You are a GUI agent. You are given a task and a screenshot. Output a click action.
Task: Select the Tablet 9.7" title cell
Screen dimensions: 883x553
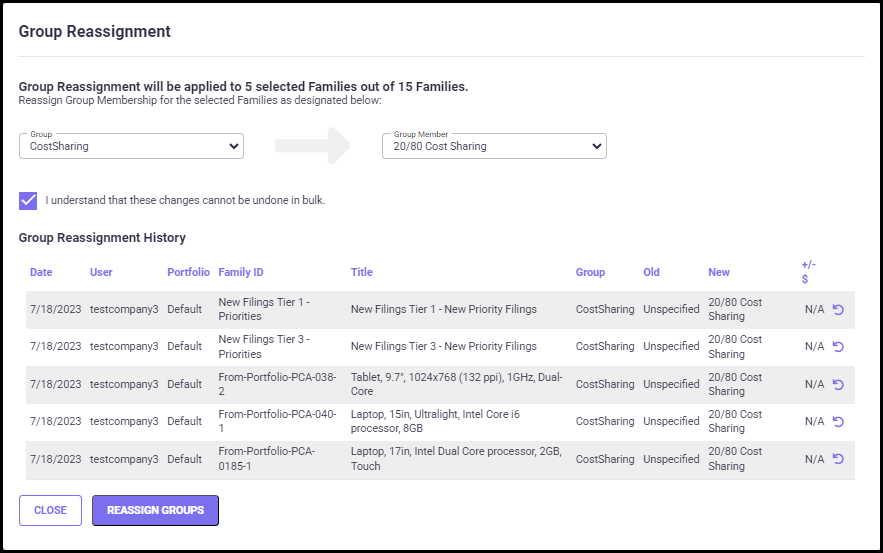[x=455, y=384]
